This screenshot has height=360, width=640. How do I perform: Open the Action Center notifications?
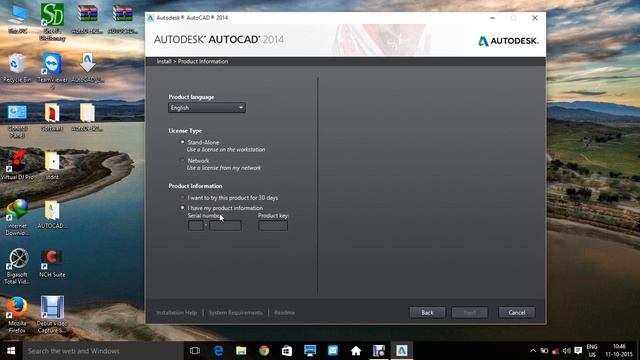point(578,351)
